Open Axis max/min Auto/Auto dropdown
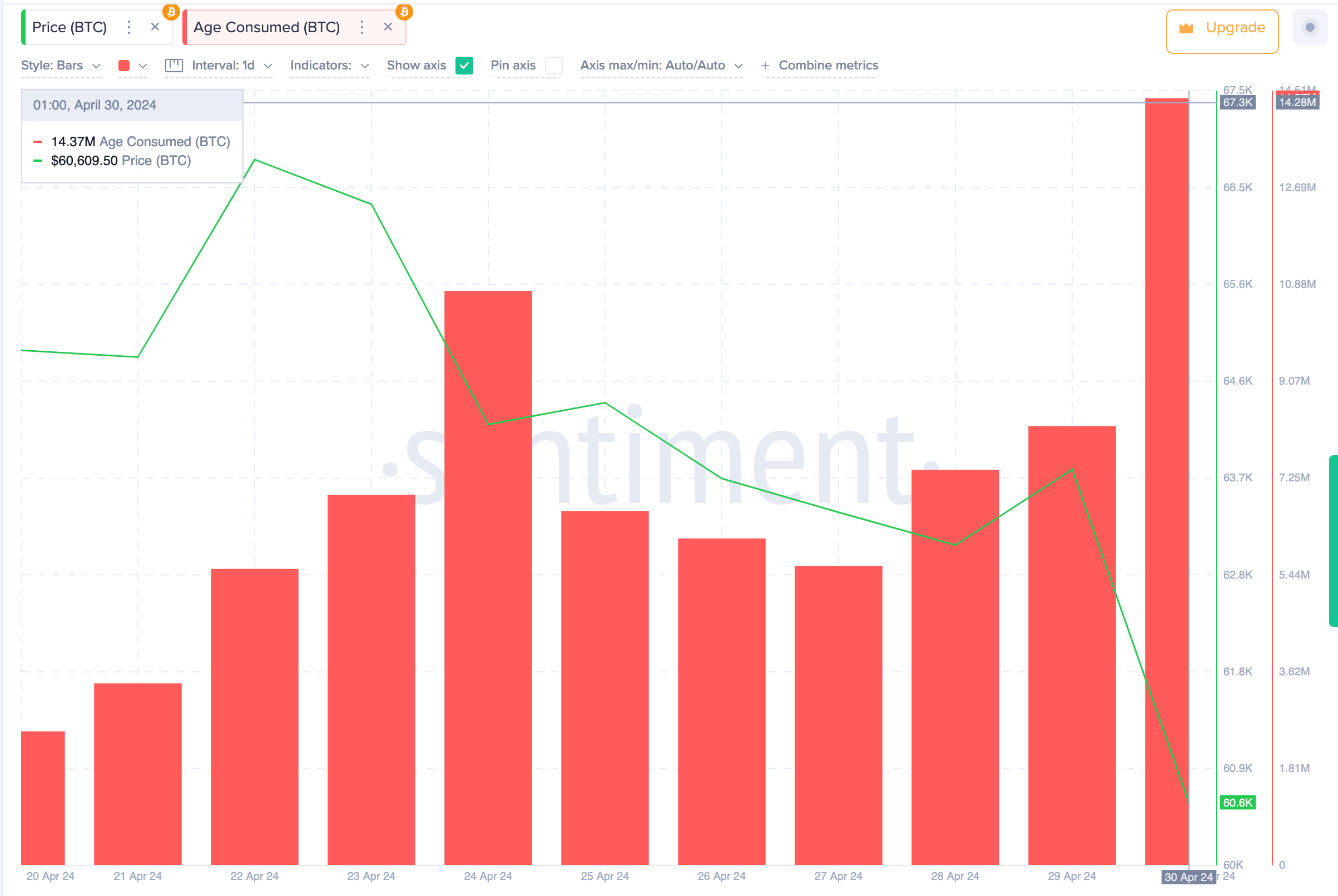The height and width of the screenshot is (896, 1338). point(661,66)
